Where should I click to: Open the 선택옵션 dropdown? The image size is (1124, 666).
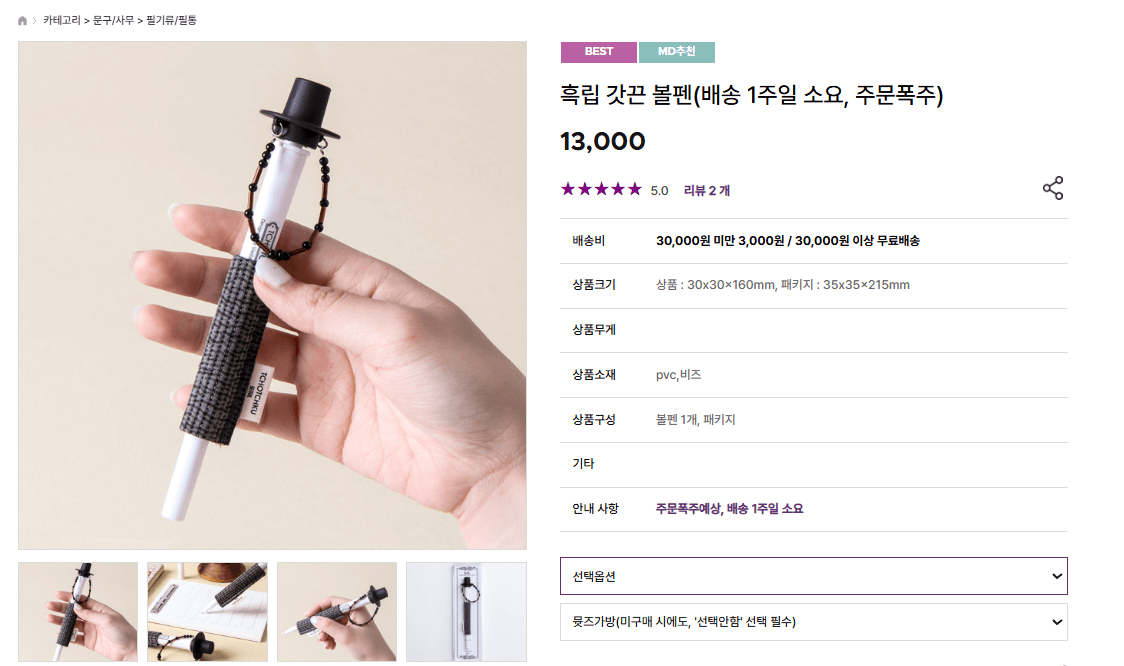pos(814,576)
